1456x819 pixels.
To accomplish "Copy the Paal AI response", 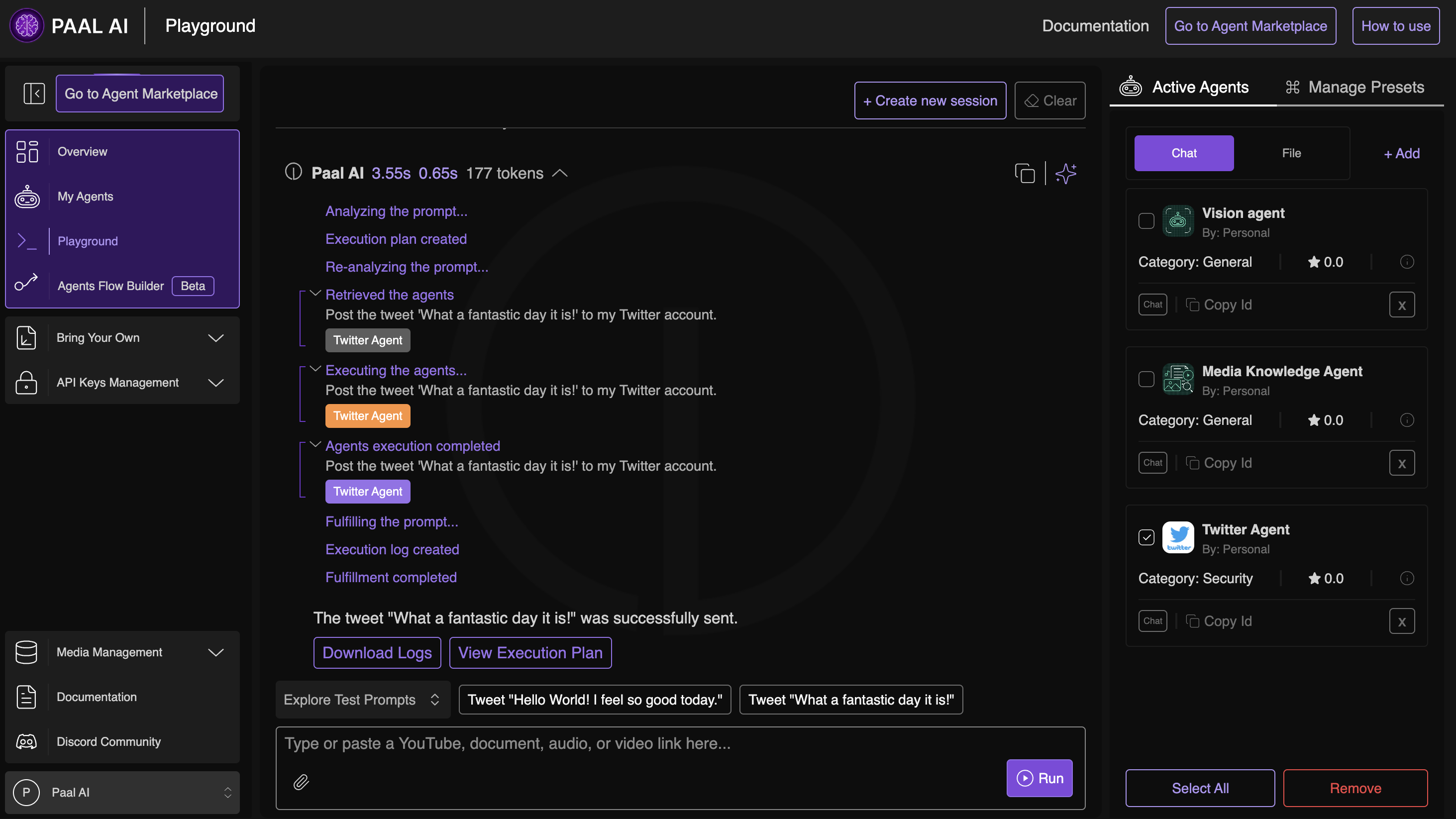I will point(1025,174).
